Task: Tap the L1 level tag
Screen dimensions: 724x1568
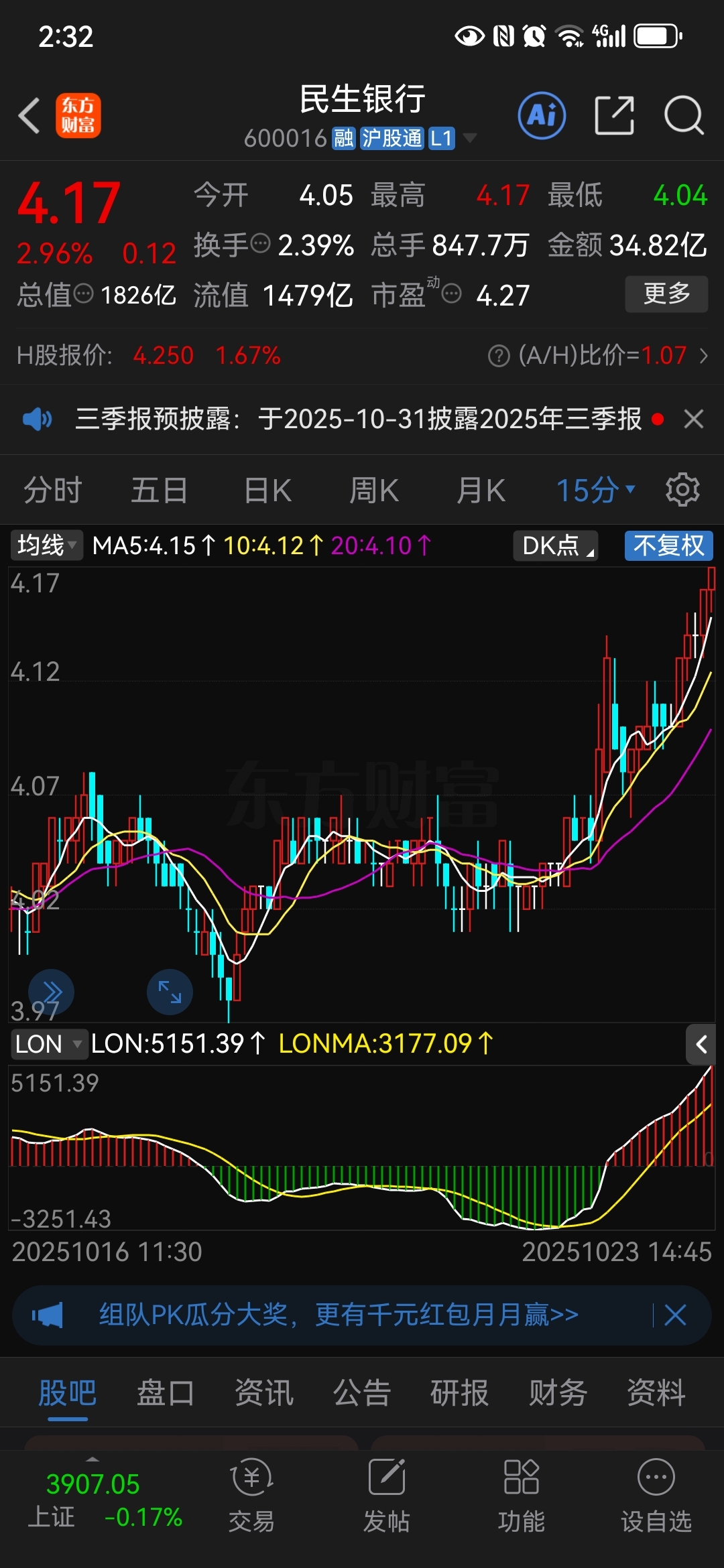Action: click(442, 139)
